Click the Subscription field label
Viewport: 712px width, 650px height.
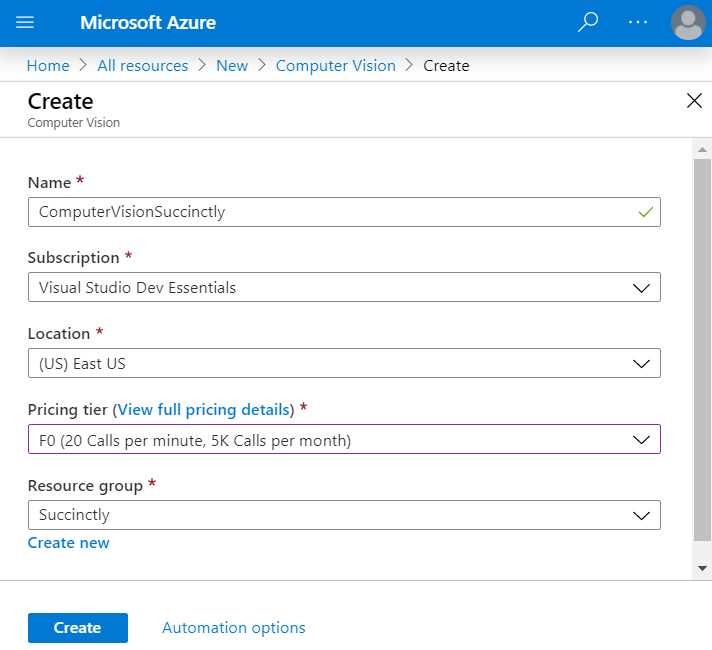pos(74,258)
